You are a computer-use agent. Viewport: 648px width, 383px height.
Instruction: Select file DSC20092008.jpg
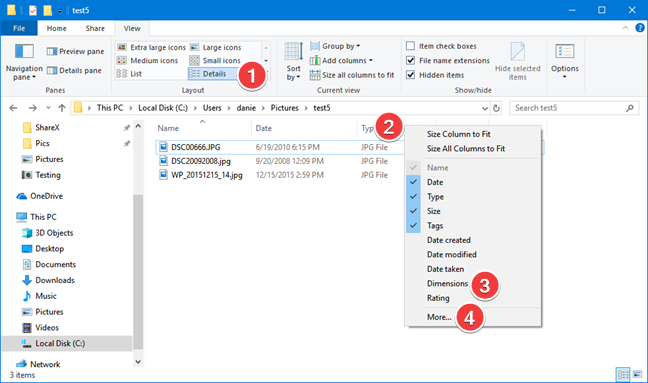pyautogui.click(x=201, y=161)
